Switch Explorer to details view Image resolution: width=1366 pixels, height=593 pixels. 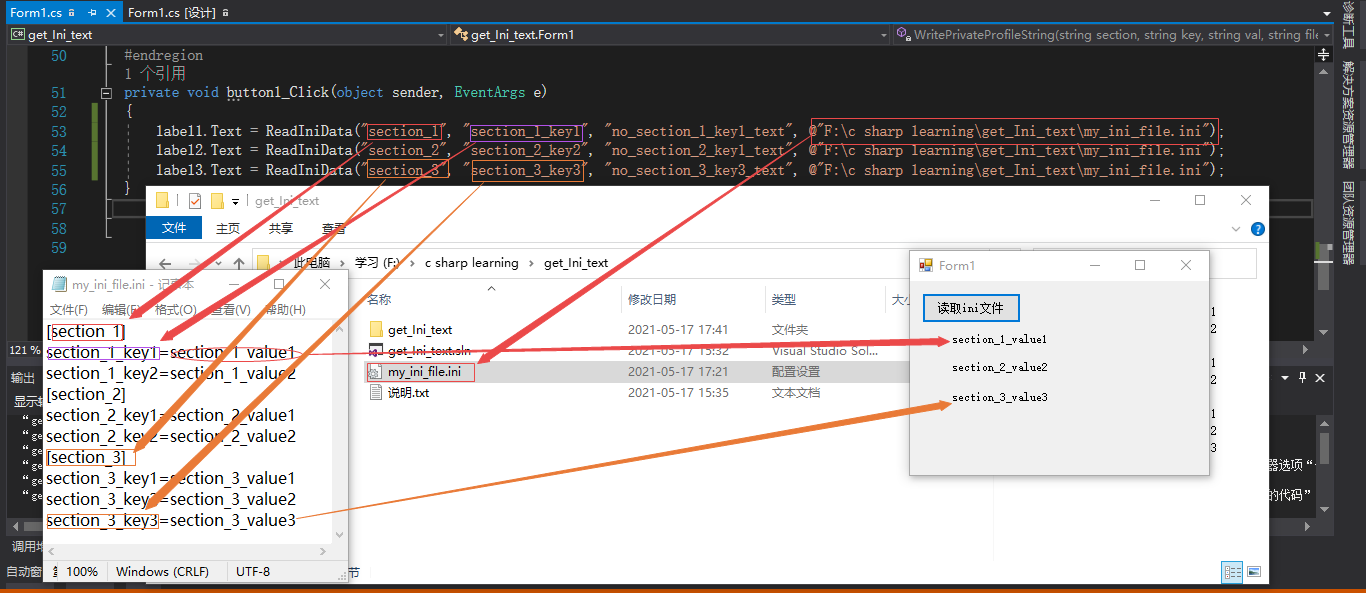click(1232, 572)
